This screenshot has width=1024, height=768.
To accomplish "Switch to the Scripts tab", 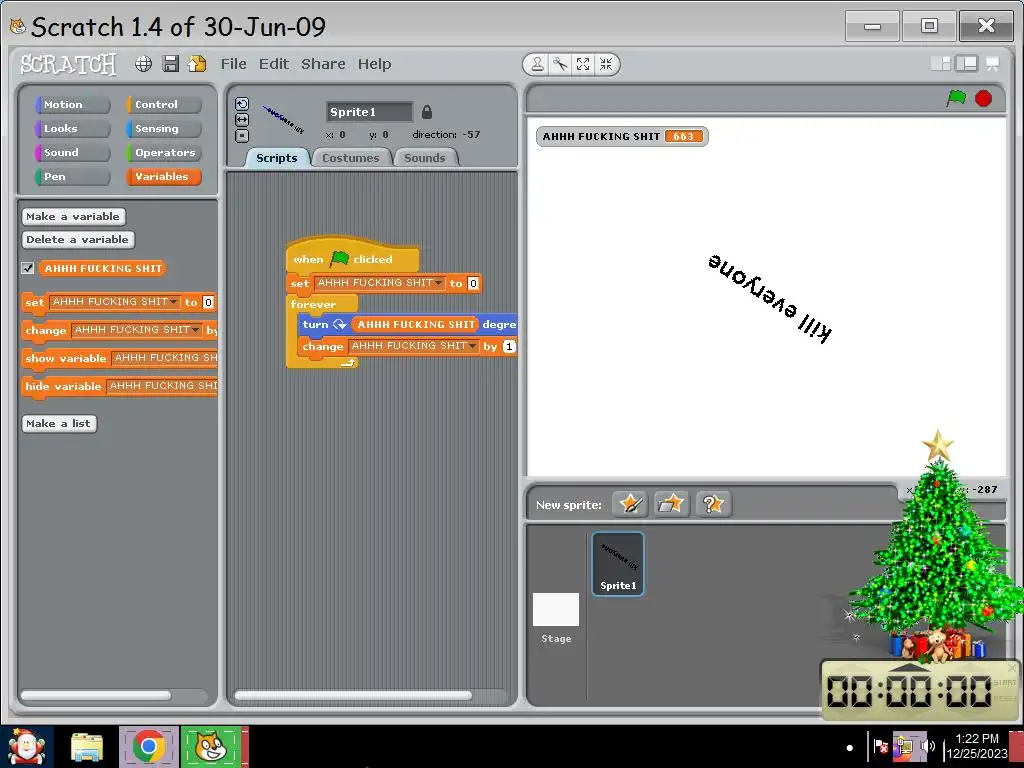I will click(x=277, y=158).
